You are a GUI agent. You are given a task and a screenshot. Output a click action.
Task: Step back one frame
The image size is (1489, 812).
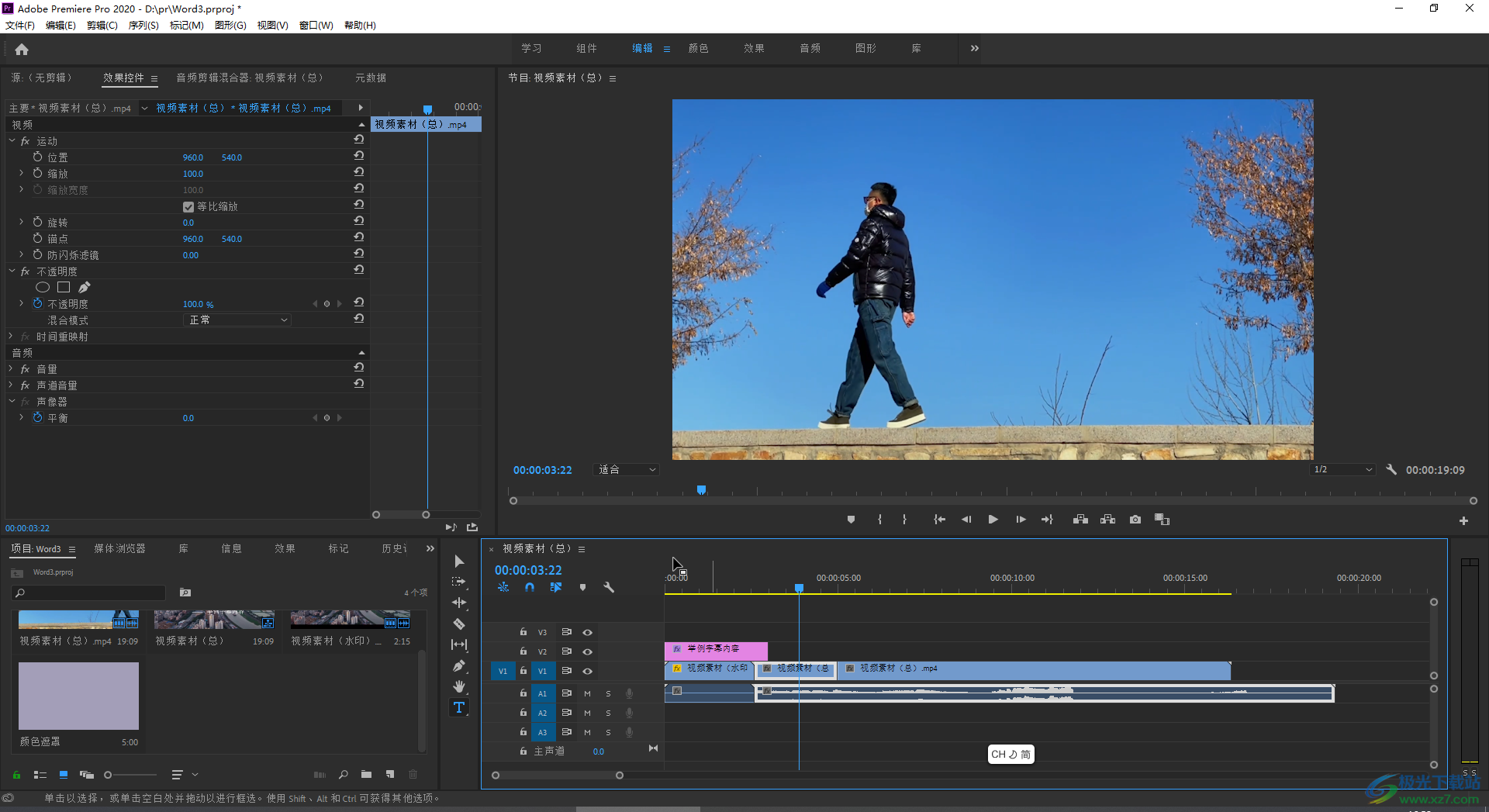pyautogui.click(x=966, y=520)
